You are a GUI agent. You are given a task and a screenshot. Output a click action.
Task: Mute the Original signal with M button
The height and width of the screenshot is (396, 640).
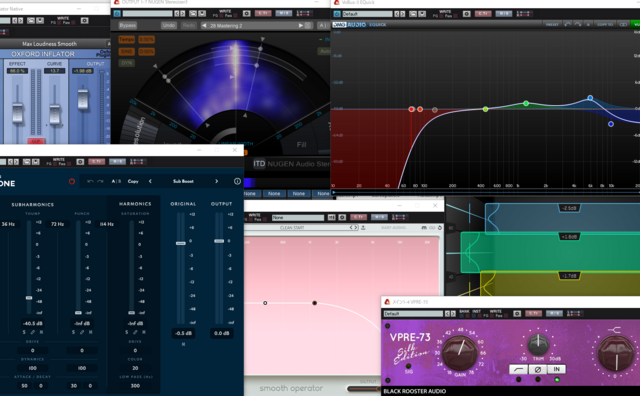coord(183,344)
